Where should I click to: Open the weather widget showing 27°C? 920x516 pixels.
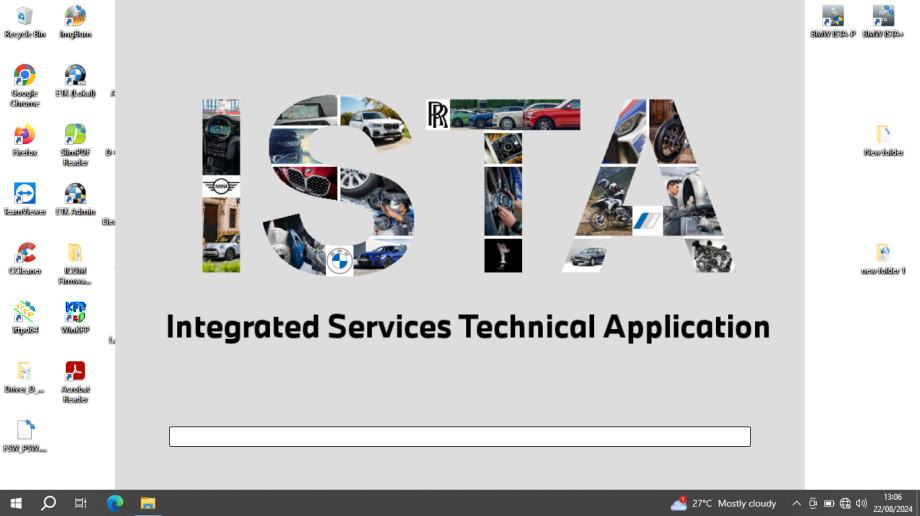pos(723,503)
